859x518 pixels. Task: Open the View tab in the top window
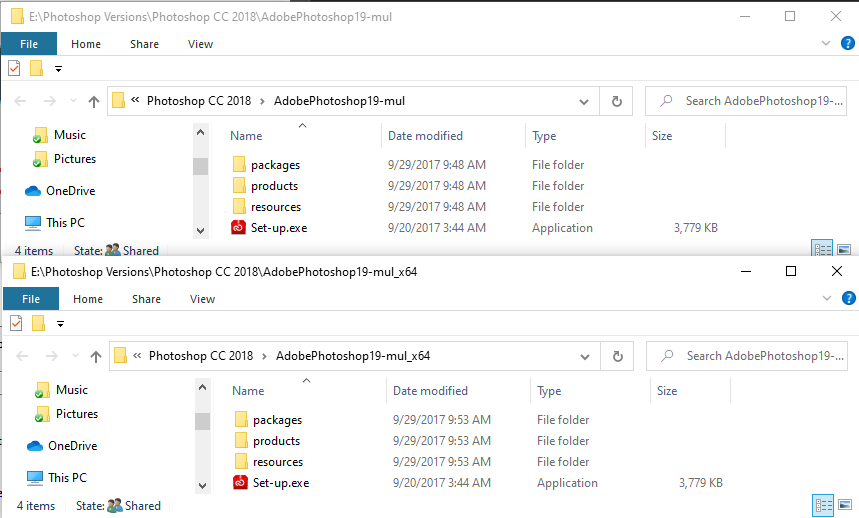(x=200, y=44)
